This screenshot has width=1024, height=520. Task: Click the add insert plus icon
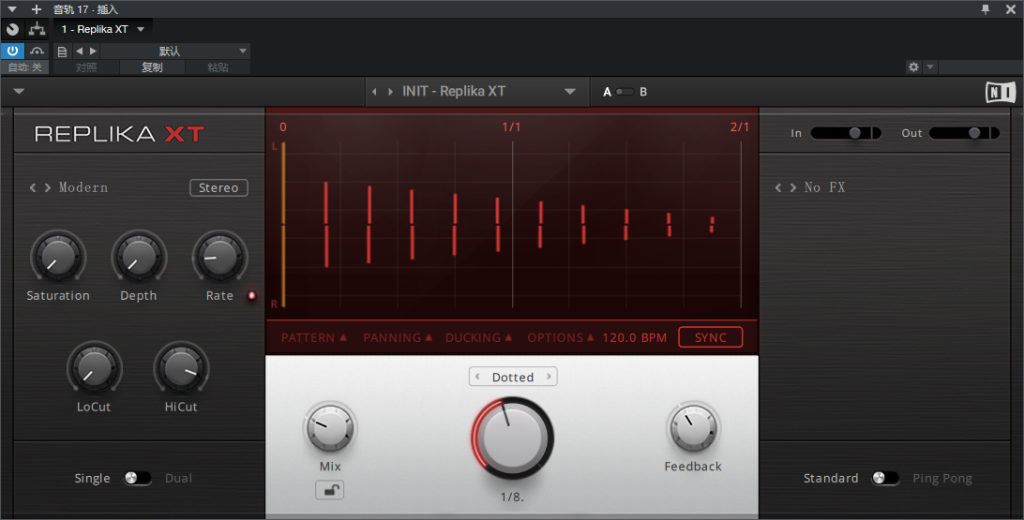37,9
